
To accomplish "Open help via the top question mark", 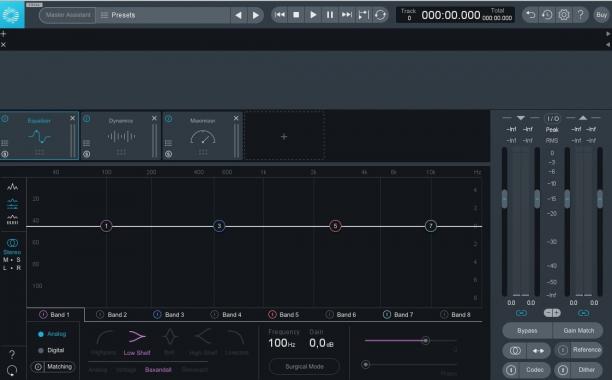I will click(x=581, y=15).
